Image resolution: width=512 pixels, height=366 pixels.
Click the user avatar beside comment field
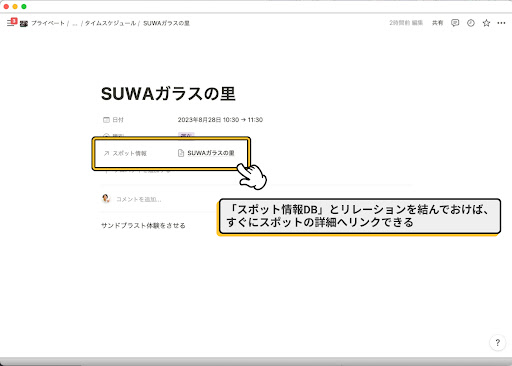[x=106, y=199]
